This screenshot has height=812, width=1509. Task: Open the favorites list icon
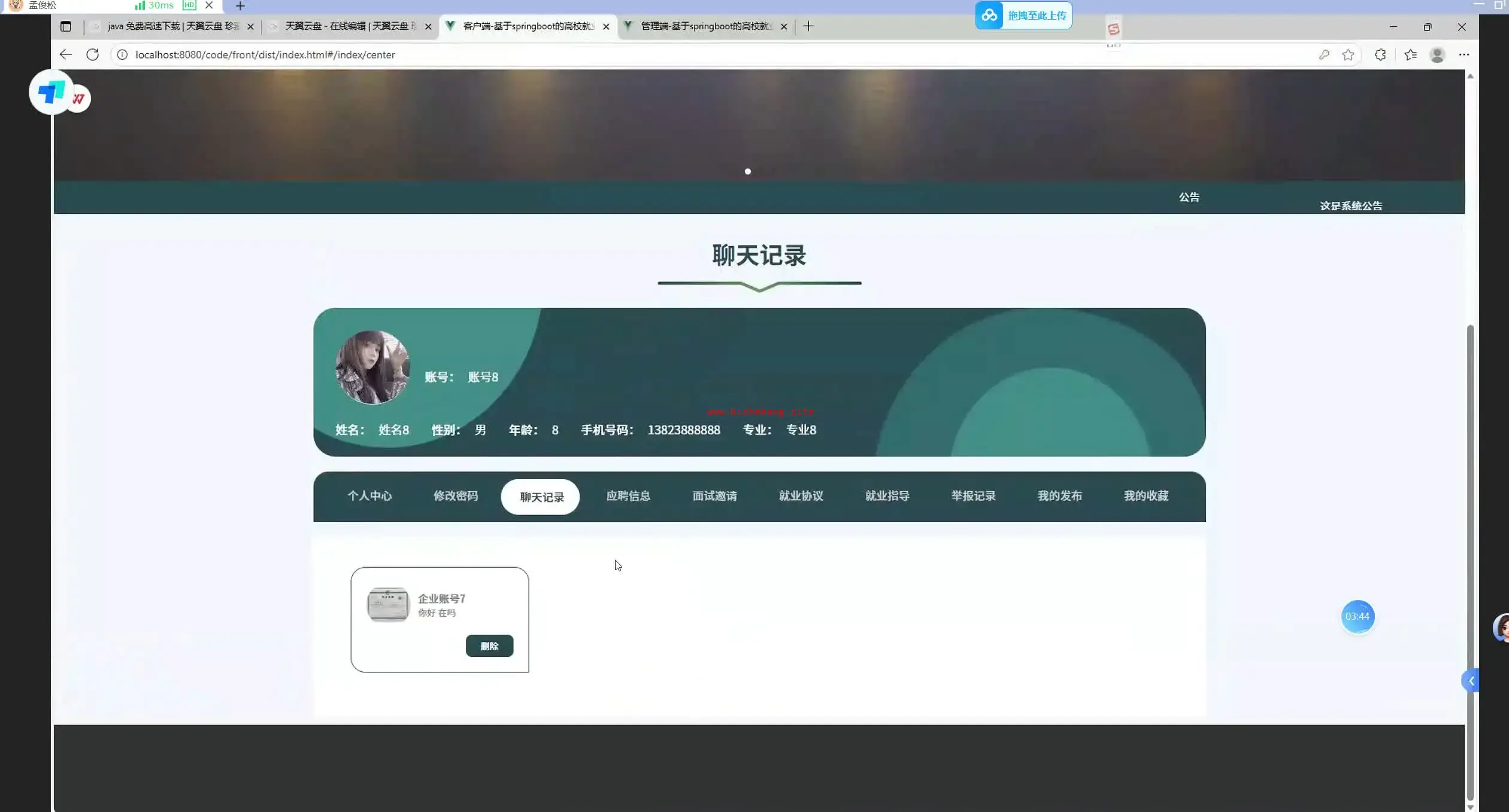tap(1410, 54)
